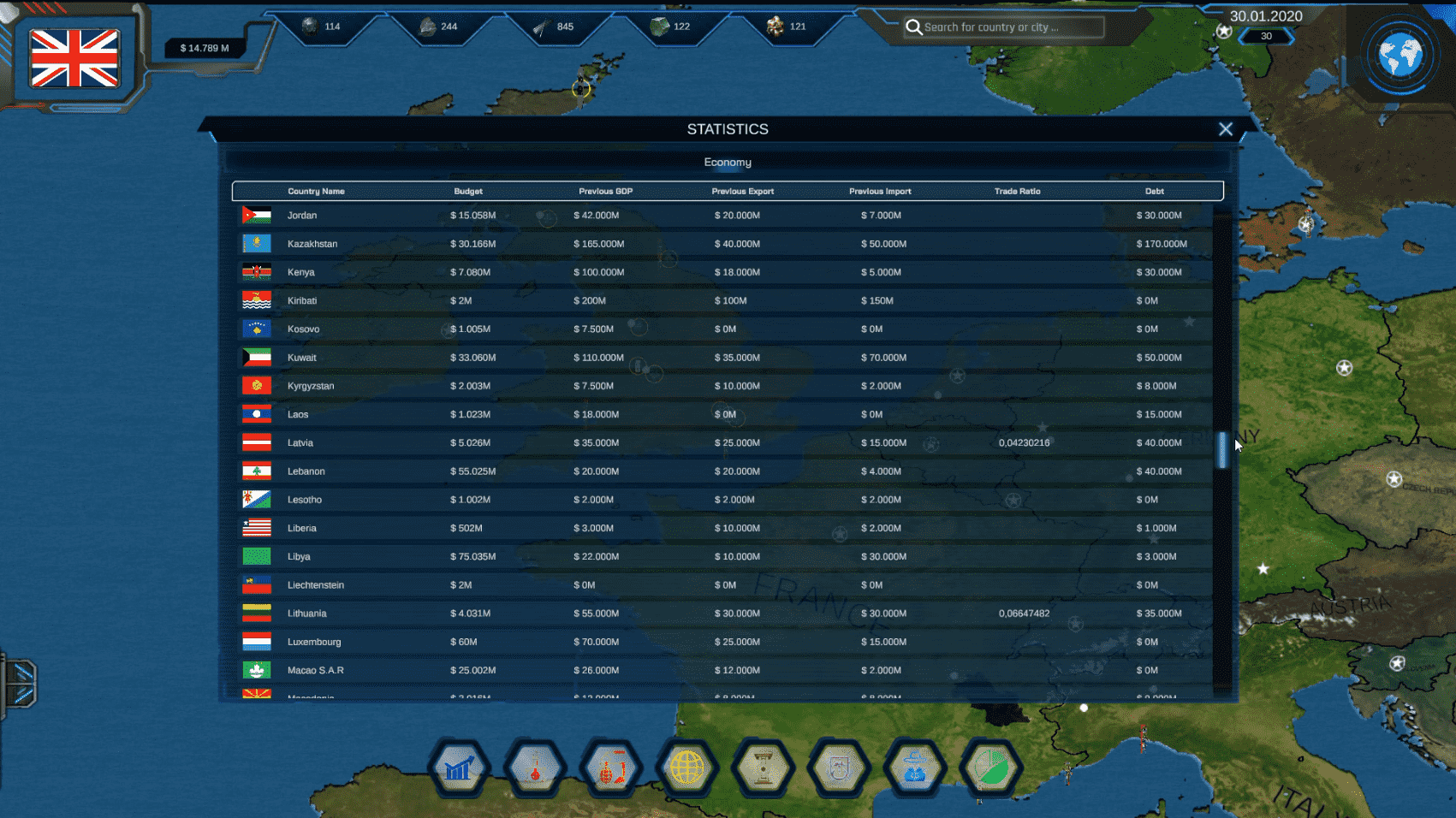Click the resource icon showing 114
Screen dimensions: 1456x818
point(310,26)
